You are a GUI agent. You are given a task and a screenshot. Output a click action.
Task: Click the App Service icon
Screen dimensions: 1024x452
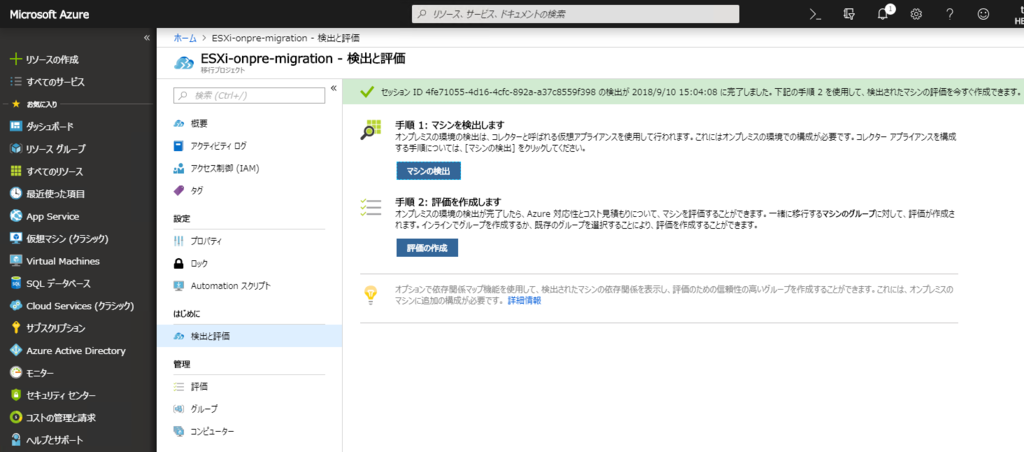[16, 216]
